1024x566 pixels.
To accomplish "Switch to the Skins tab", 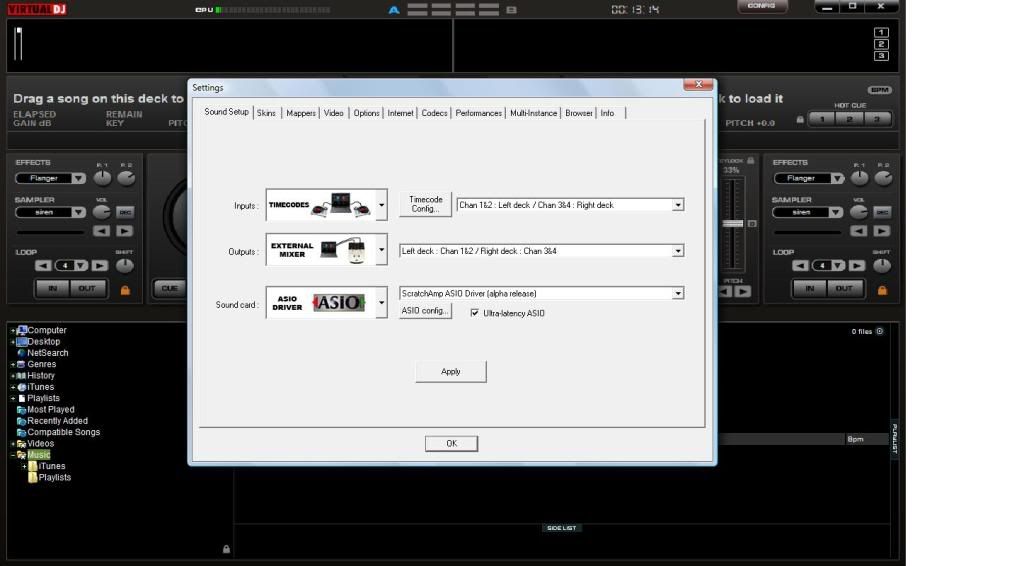I will tap(266, 113).
